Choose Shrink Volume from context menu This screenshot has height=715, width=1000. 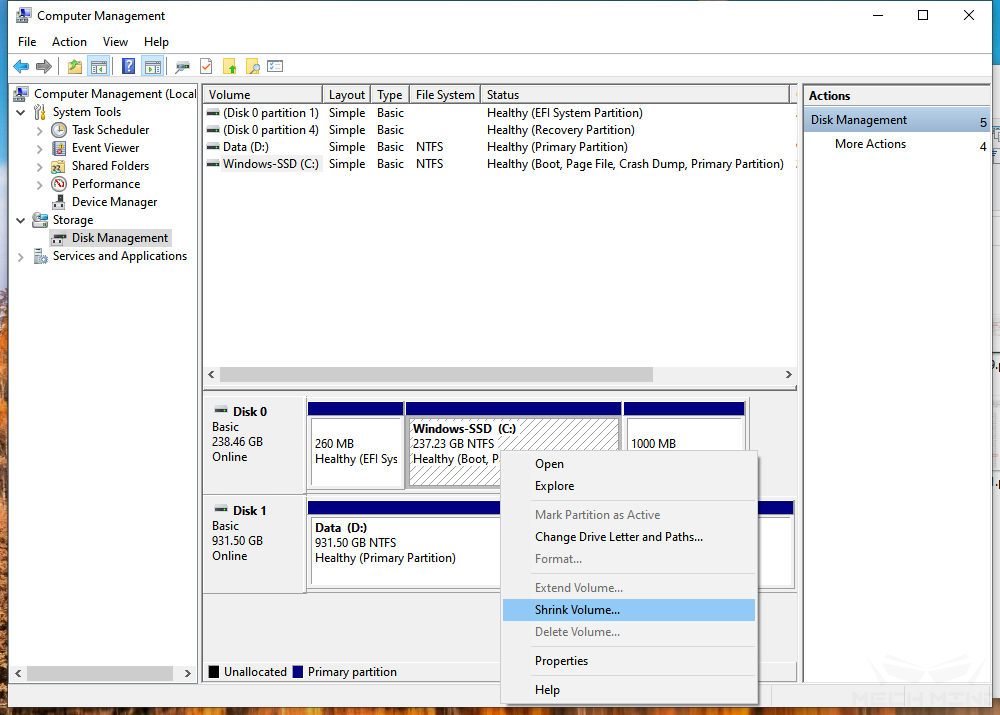point(577,610)
